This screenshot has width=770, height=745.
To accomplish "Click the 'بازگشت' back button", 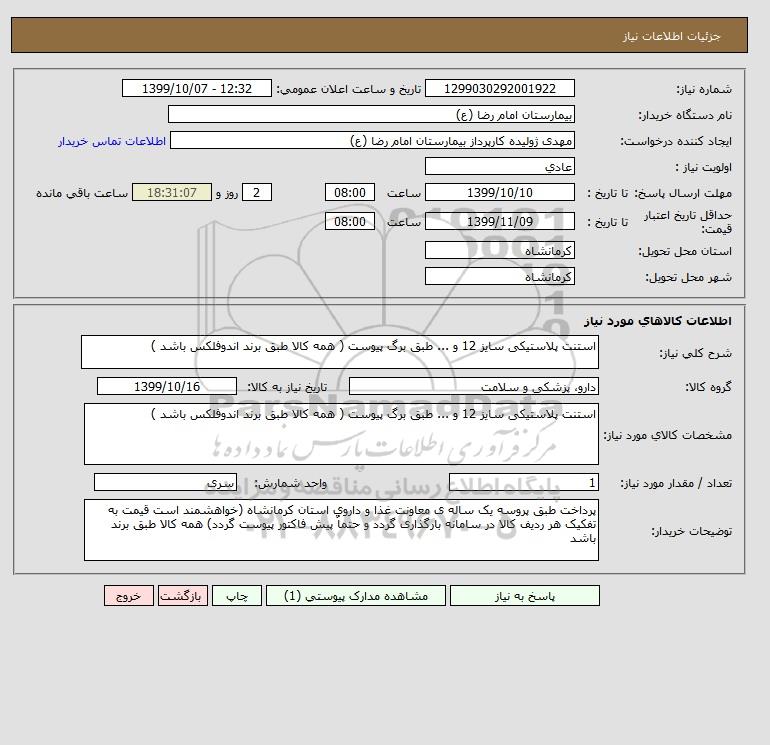I will point(183,596).
